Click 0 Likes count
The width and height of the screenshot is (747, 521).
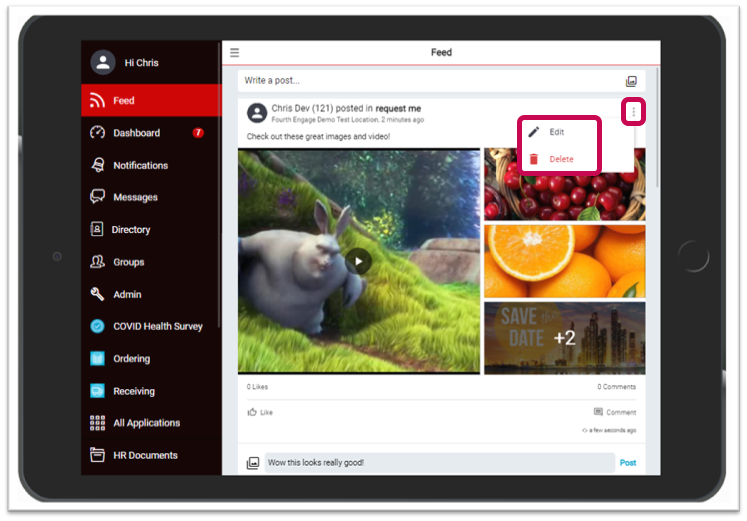pyautogui.click(x=257, y=387)
